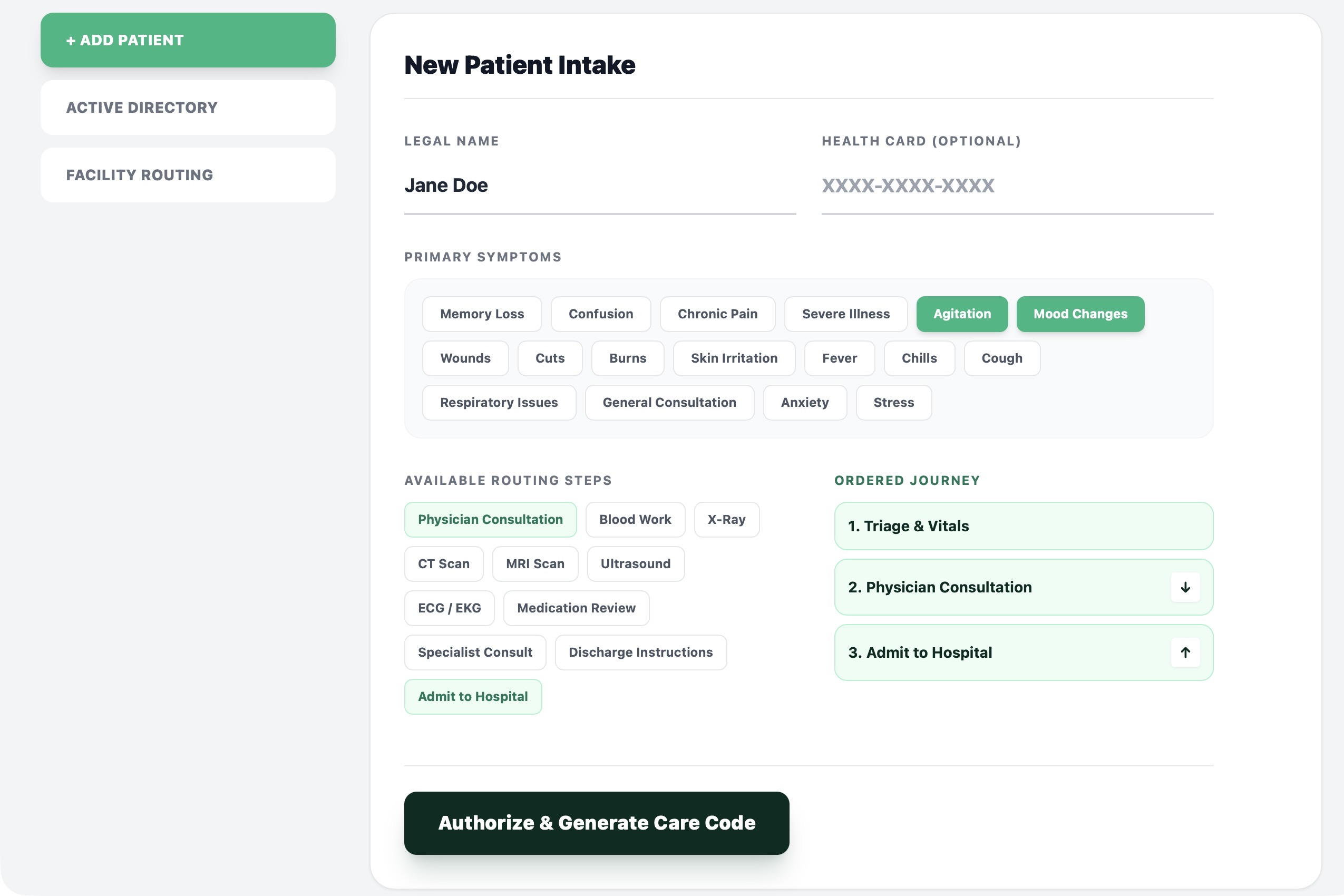This screenshot has height=896, width=1344.
Task: Add the MRI Scan routing step
Action: click(x=535, y=563)
